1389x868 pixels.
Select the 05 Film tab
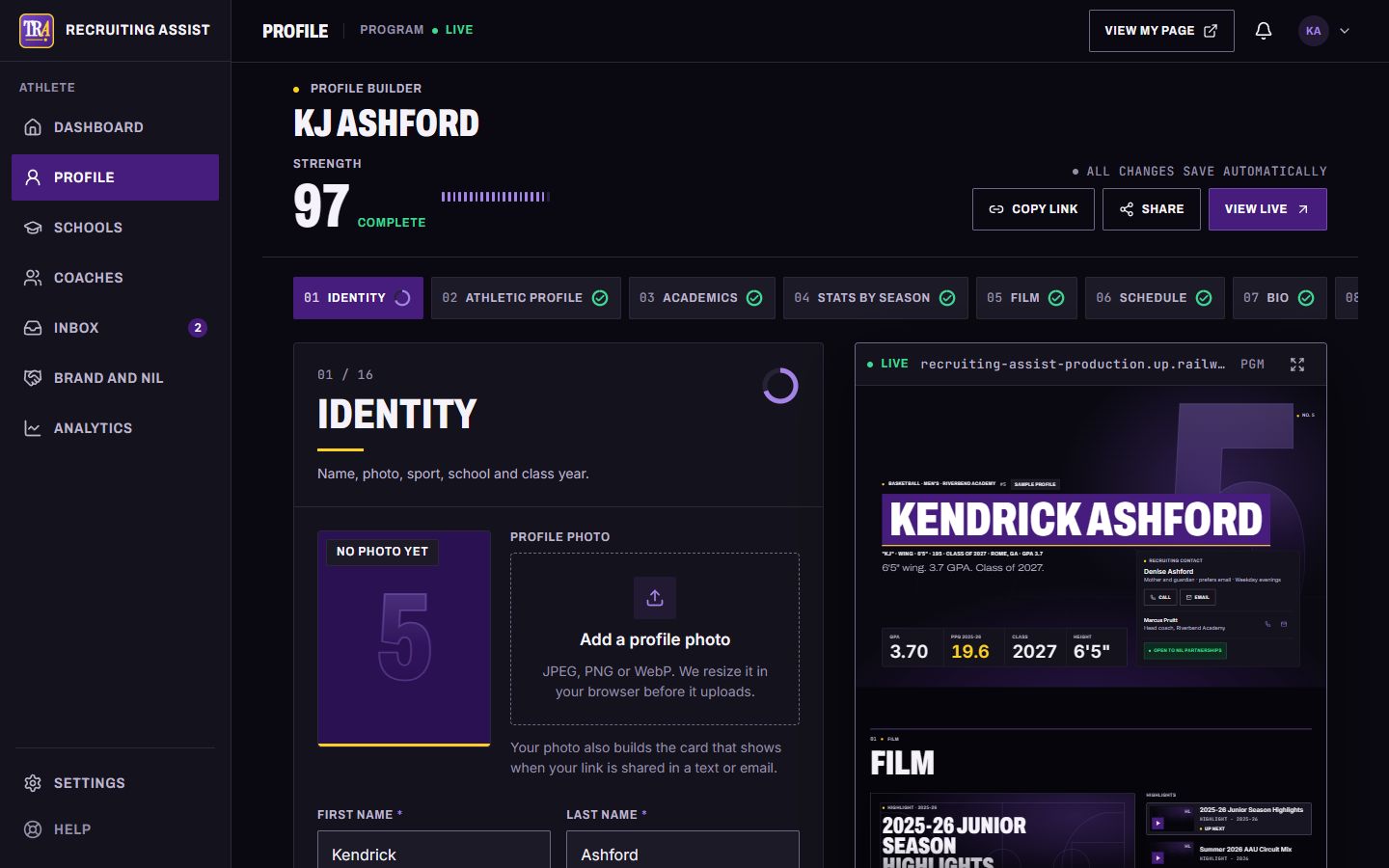coord(1026,298)
